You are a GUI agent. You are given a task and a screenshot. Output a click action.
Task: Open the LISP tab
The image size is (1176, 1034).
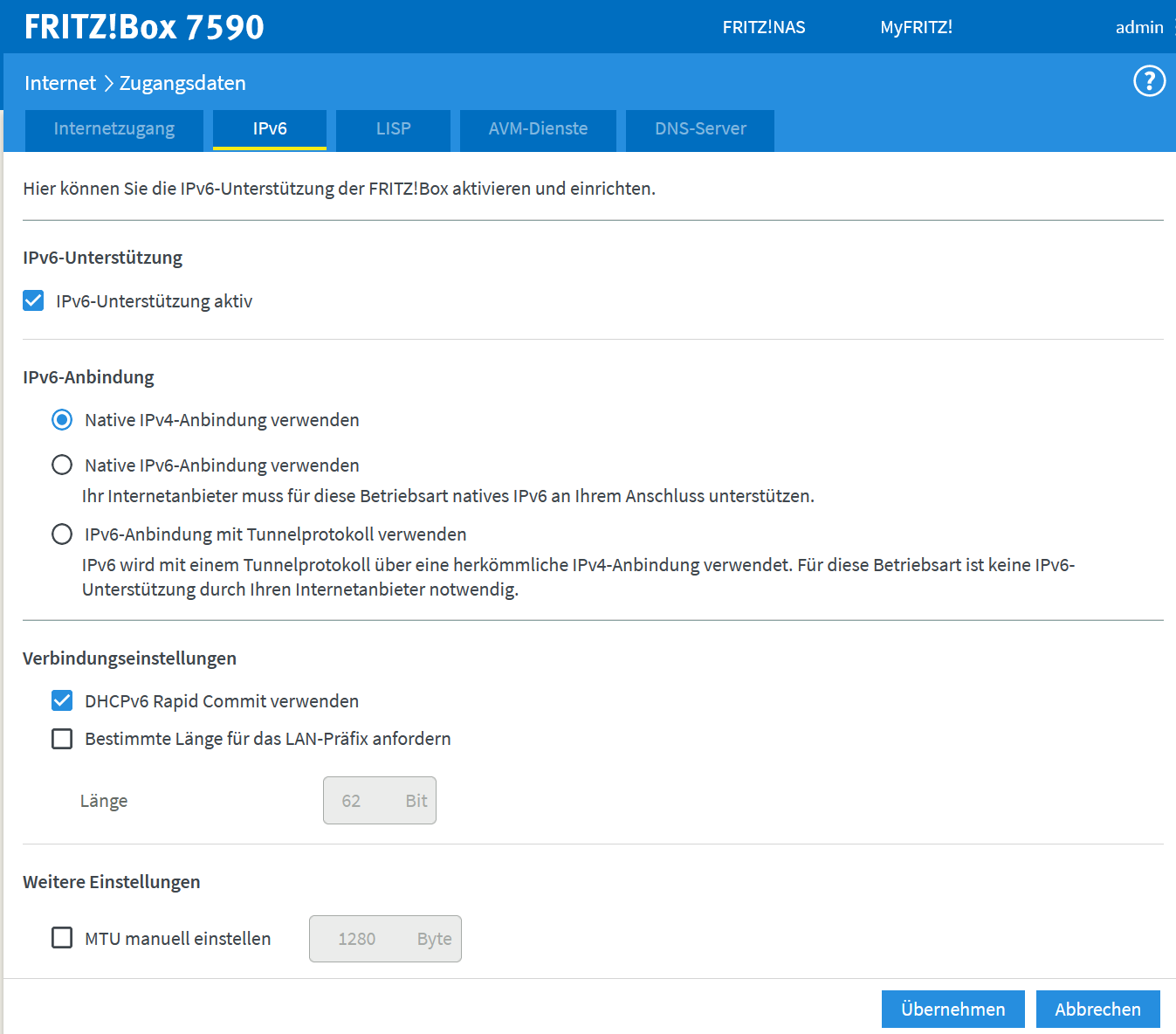click(x=393, y=129)
